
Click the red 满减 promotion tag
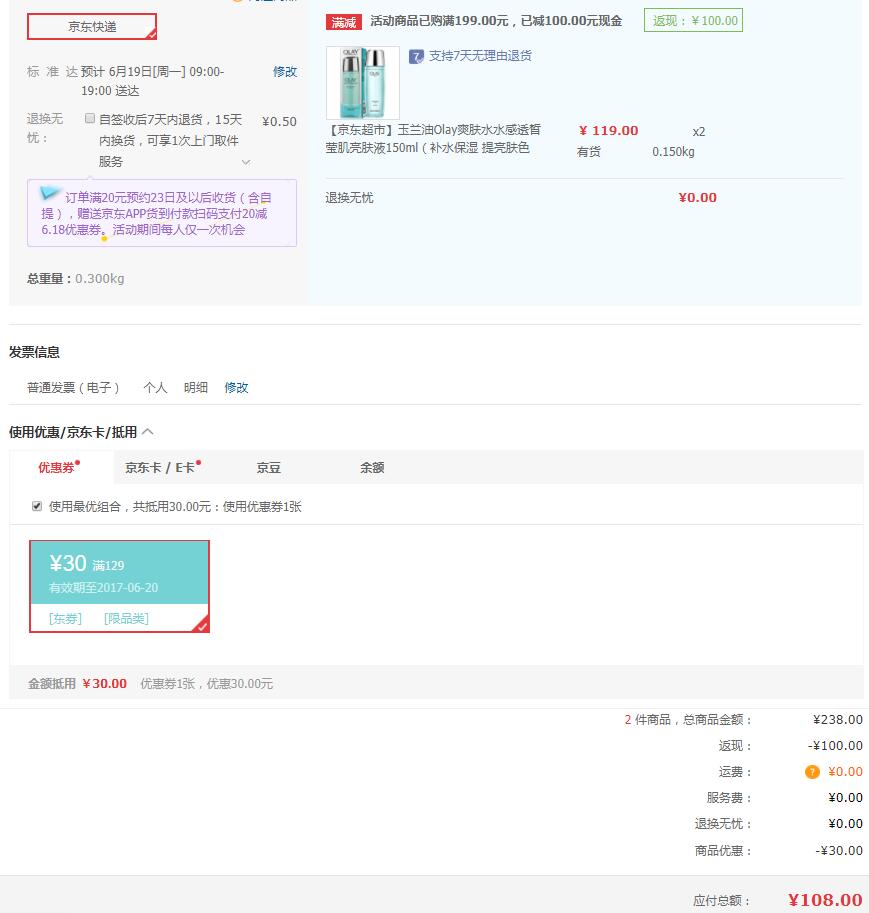point(344,22)
